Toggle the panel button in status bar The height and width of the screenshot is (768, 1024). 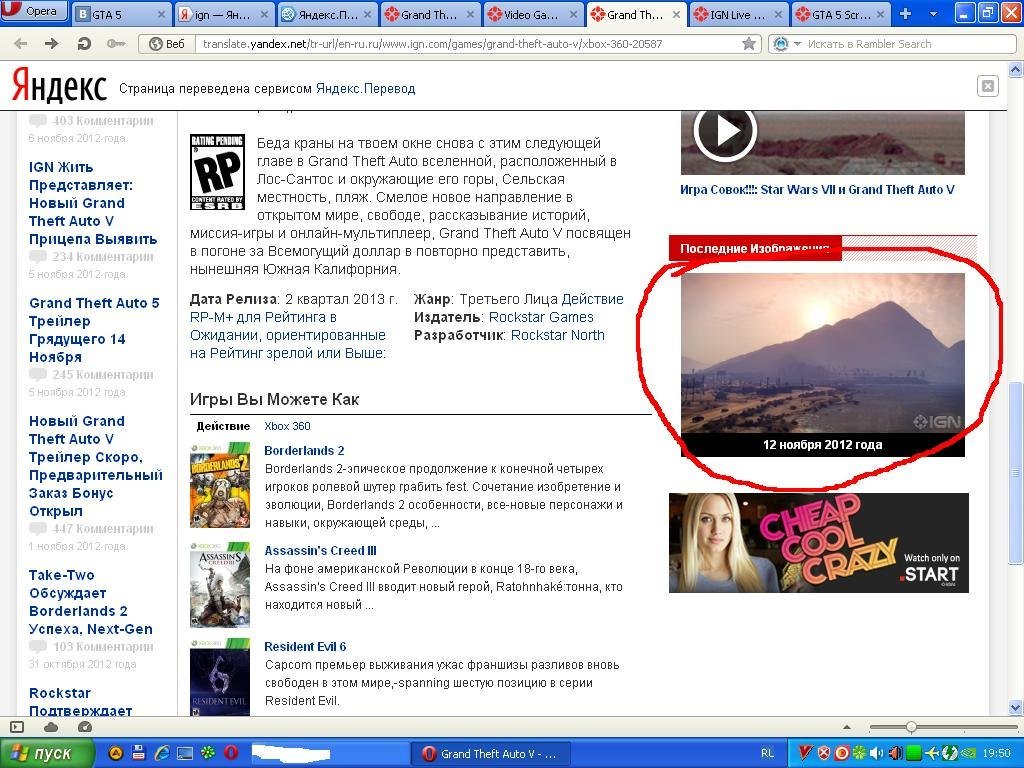point(17,727)
